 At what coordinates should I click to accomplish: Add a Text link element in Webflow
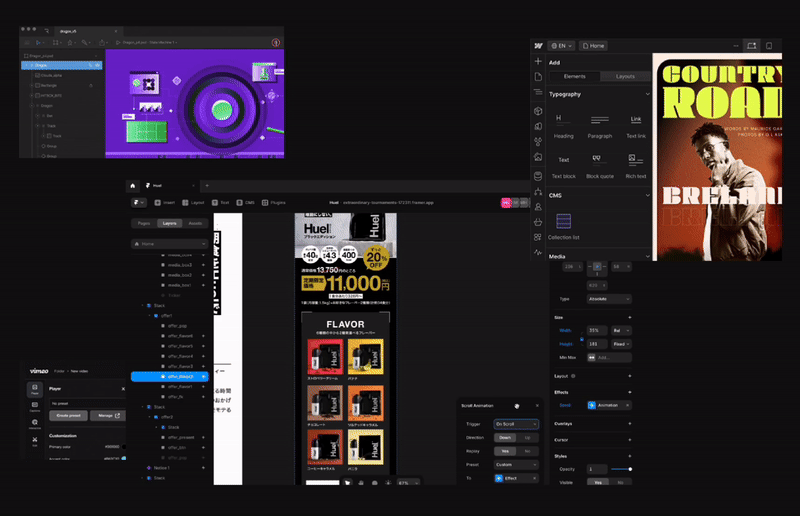(636, 126)
